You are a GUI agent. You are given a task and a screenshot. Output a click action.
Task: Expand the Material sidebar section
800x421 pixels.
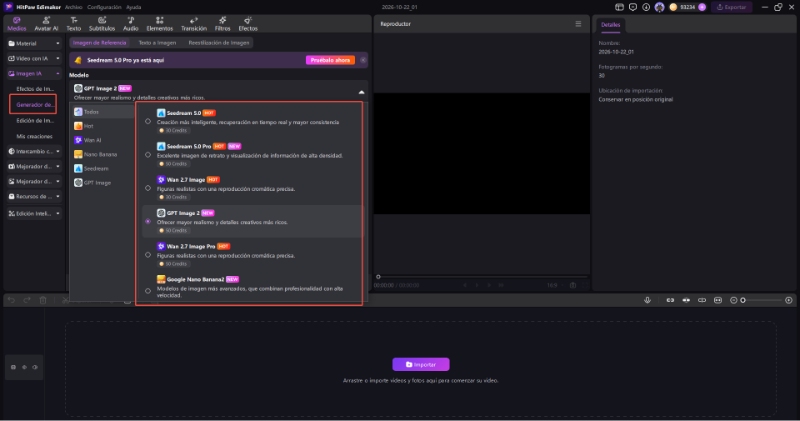[x=34, y=43]
